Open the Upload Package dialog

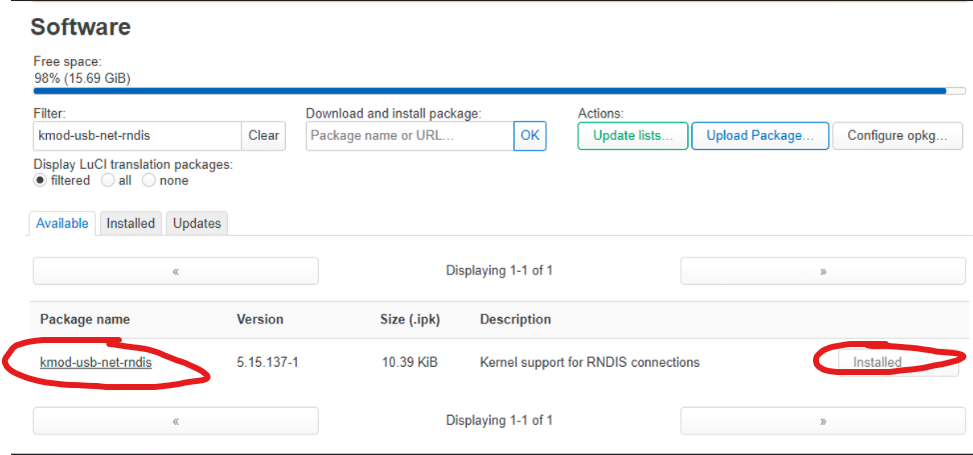coord(759,135)
